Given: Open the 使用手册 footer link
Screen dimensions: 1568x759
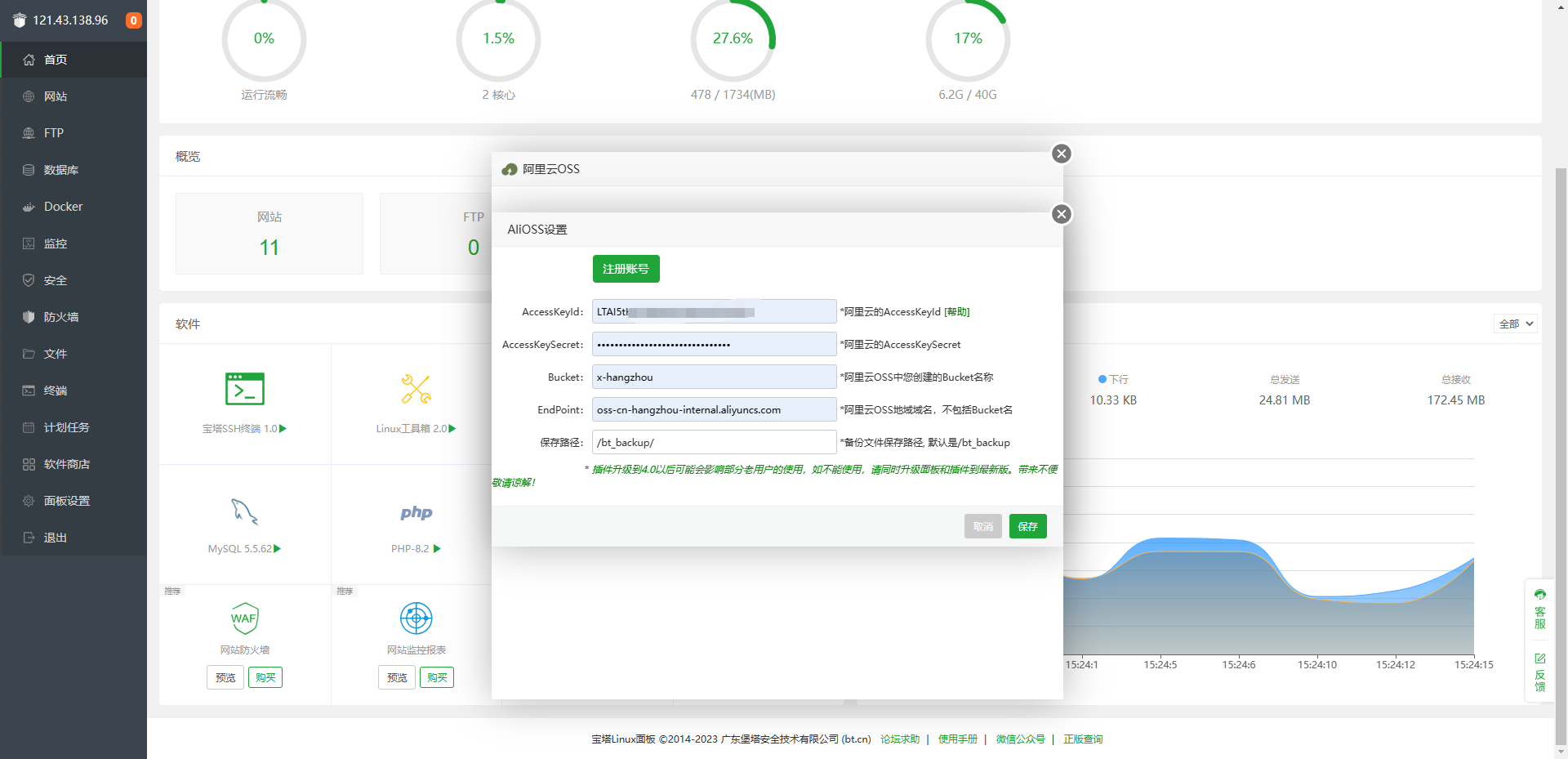Looking at the screenshot, I should [x=958, y=739].
